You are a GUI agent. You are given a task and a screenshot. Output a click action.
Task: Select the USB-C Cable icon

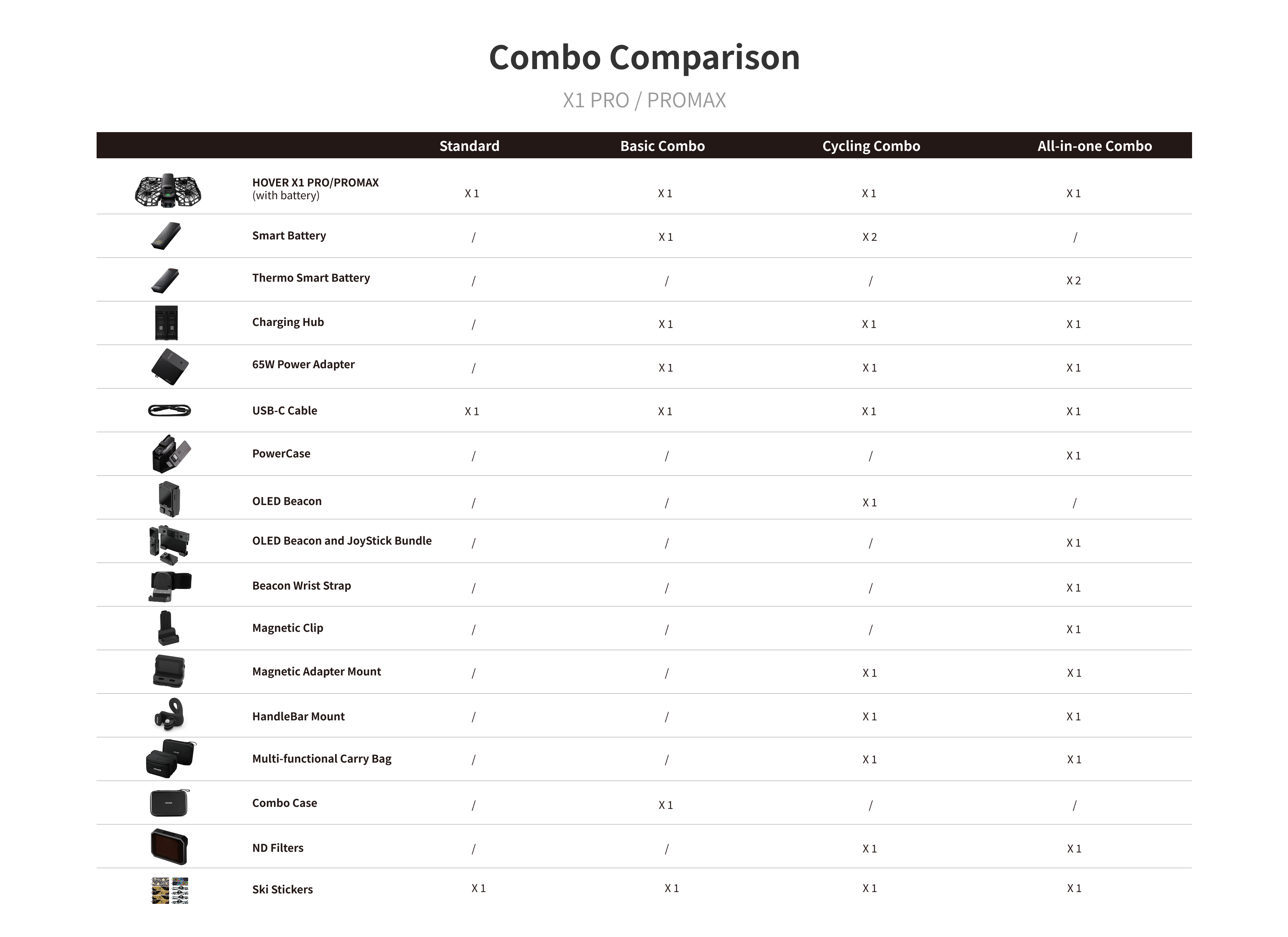click(x=169, y=410)
